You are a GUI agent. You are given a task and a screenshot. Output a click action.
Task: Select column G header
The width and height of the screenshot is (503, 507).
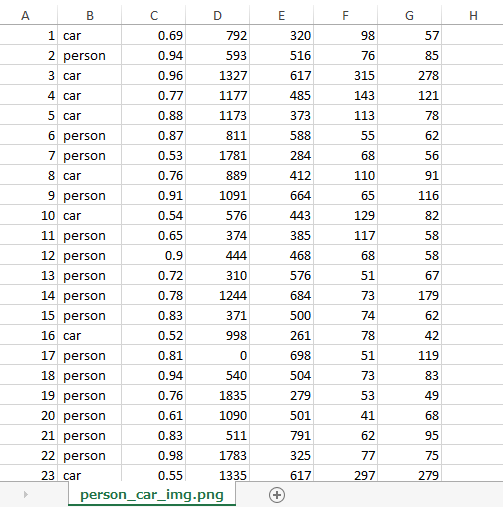409,15
